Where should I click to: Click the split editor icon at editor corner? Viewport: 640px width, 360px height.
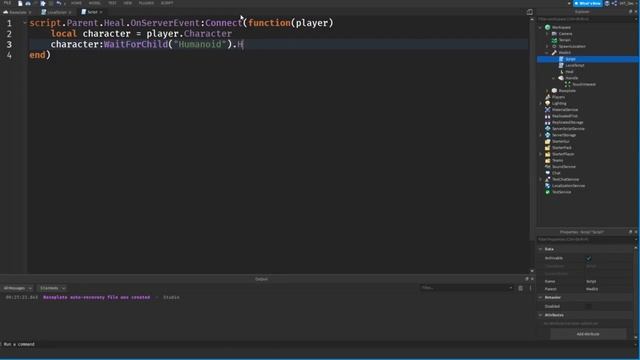(530, 12)
